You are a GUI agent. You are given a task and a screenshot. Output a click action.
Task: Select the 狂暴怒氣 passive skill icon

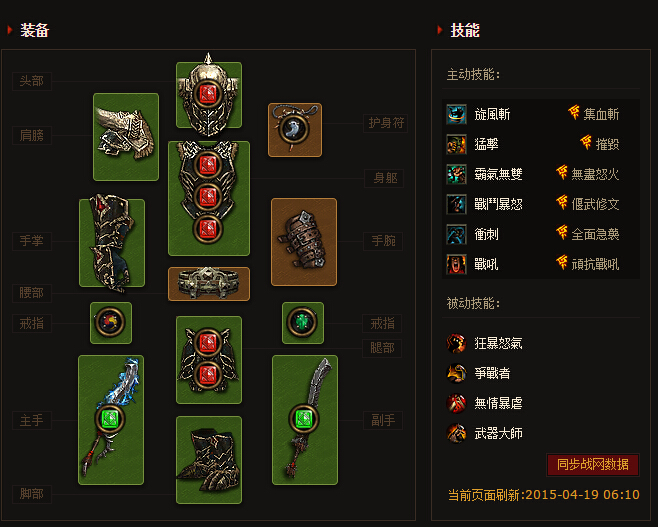[456, 343]
